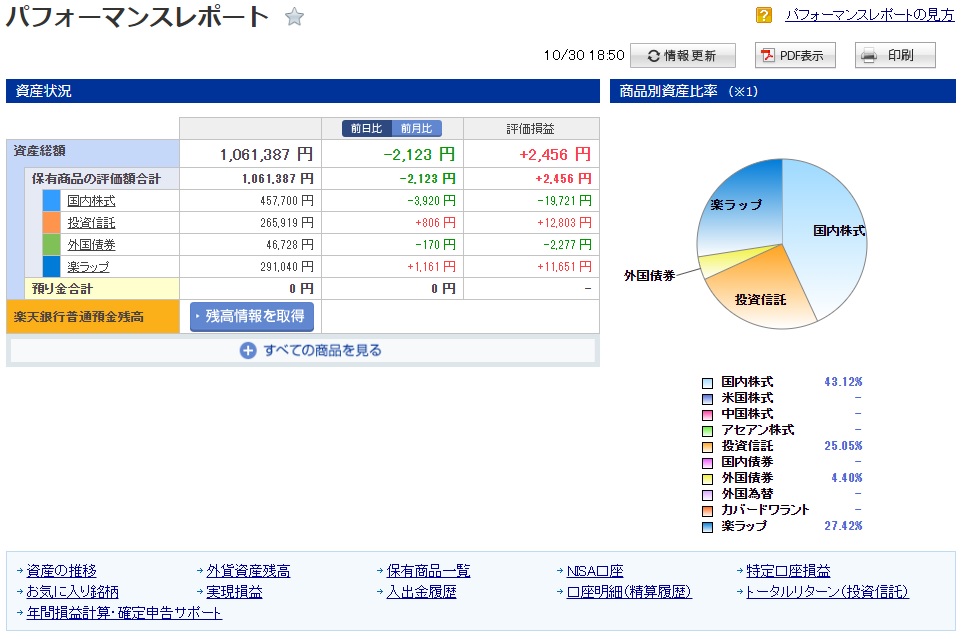Open the 楽ラップ link in asset table
The image size is (965, 639).
point(88,267)
